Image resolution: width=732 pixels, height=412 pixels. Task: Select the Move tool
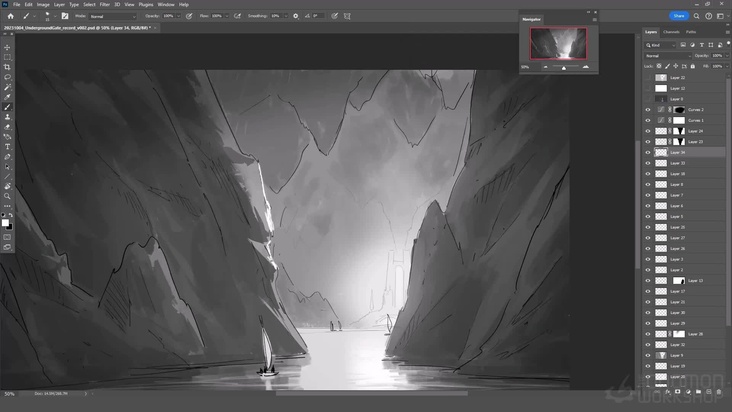pyautogui.click(x=7, y=47)
